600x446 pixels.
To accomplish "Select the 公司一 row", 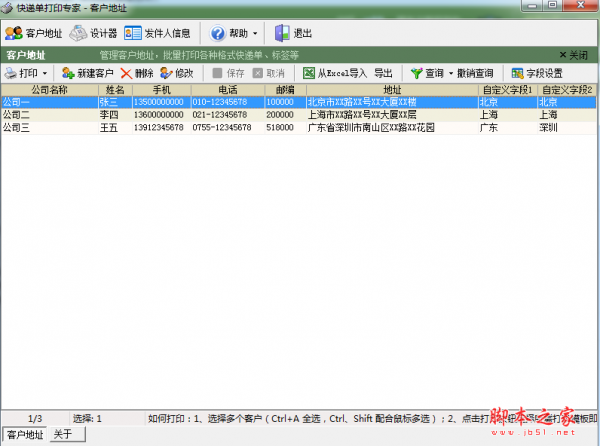I will point(298,102).
